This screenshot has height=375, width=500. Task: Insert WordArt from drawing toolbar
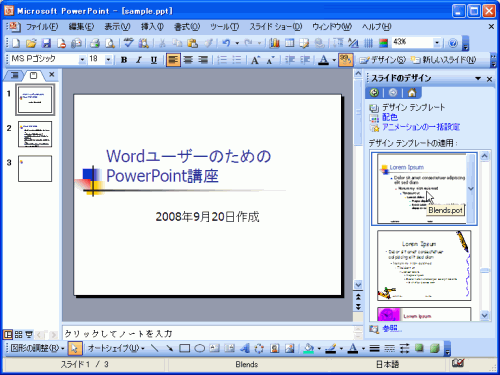tap(244, 348)
